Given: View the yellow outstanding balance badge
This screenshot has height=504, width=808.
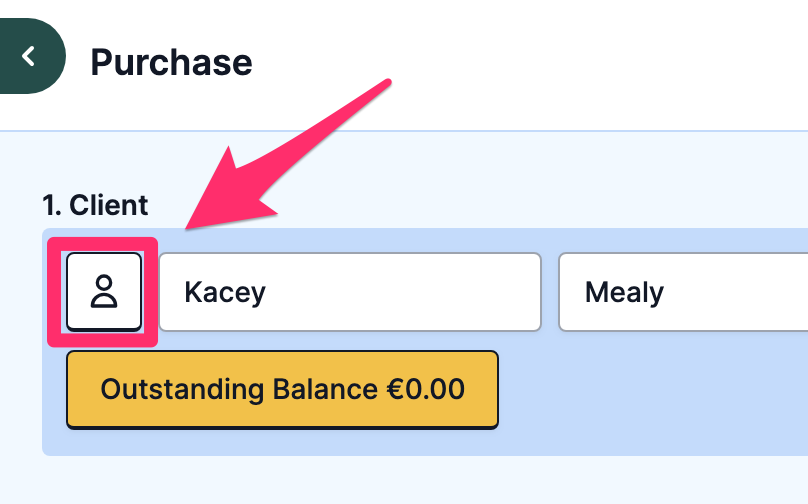Looking at the screenshot, I should tap(282, 390).
